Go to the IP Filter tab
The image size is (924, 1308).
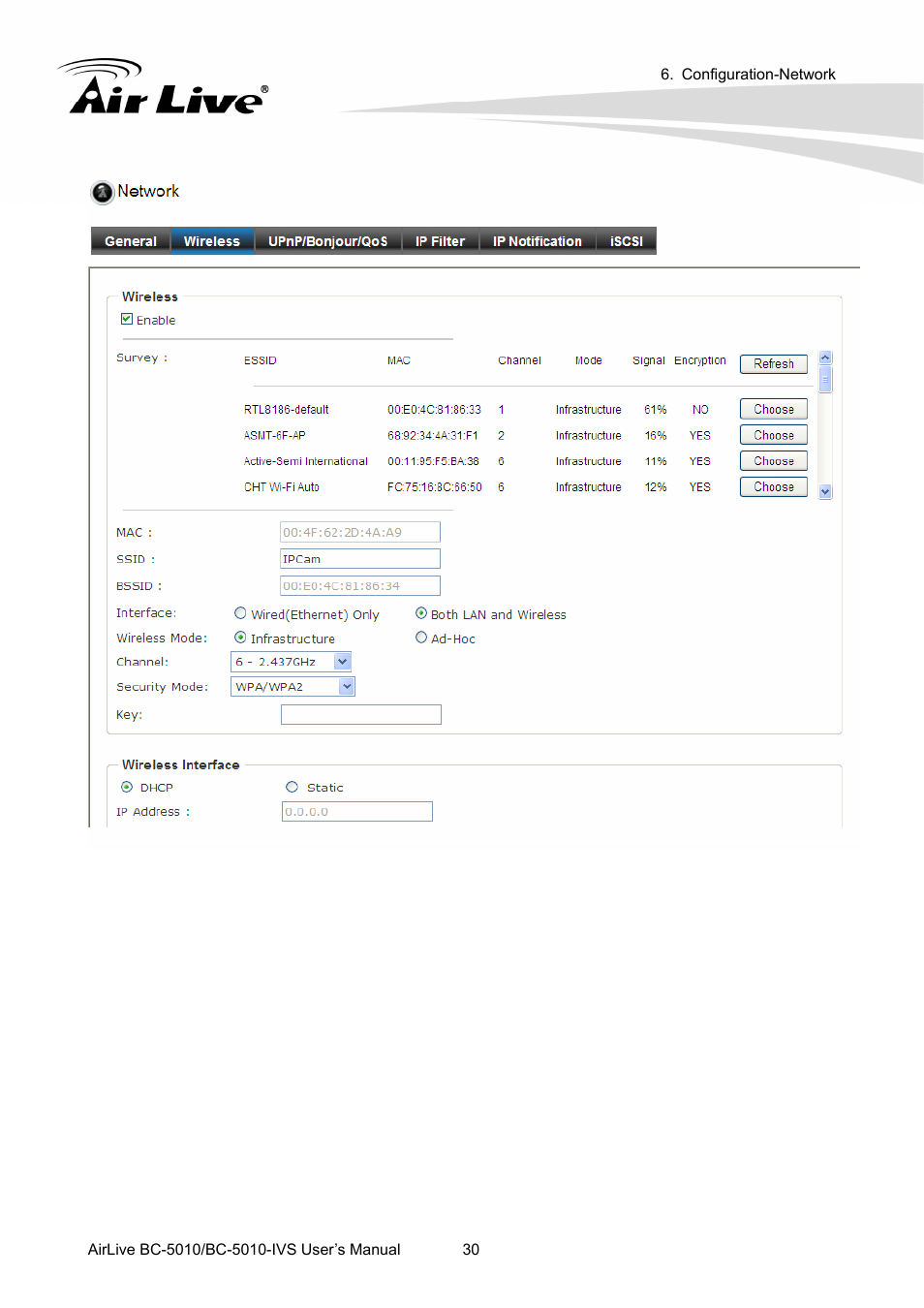coord(441,241)
